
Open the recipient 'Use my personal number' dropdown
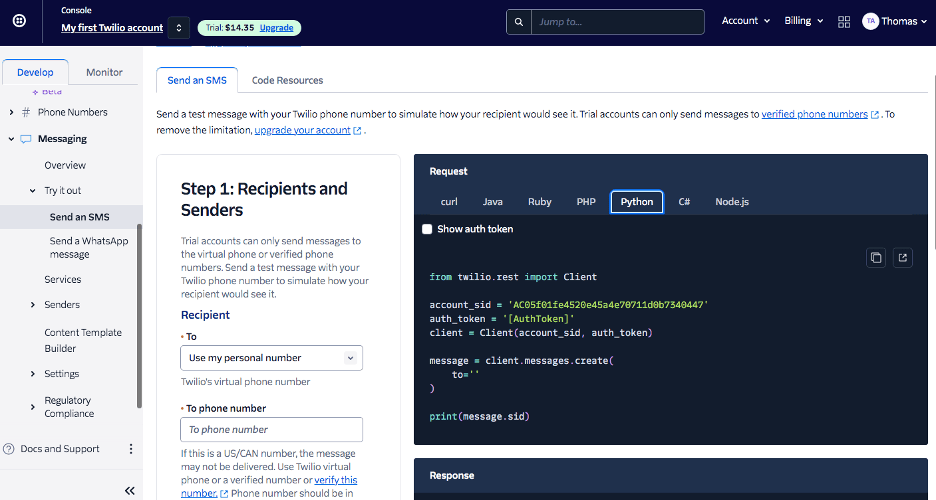(x=271, y=358)
